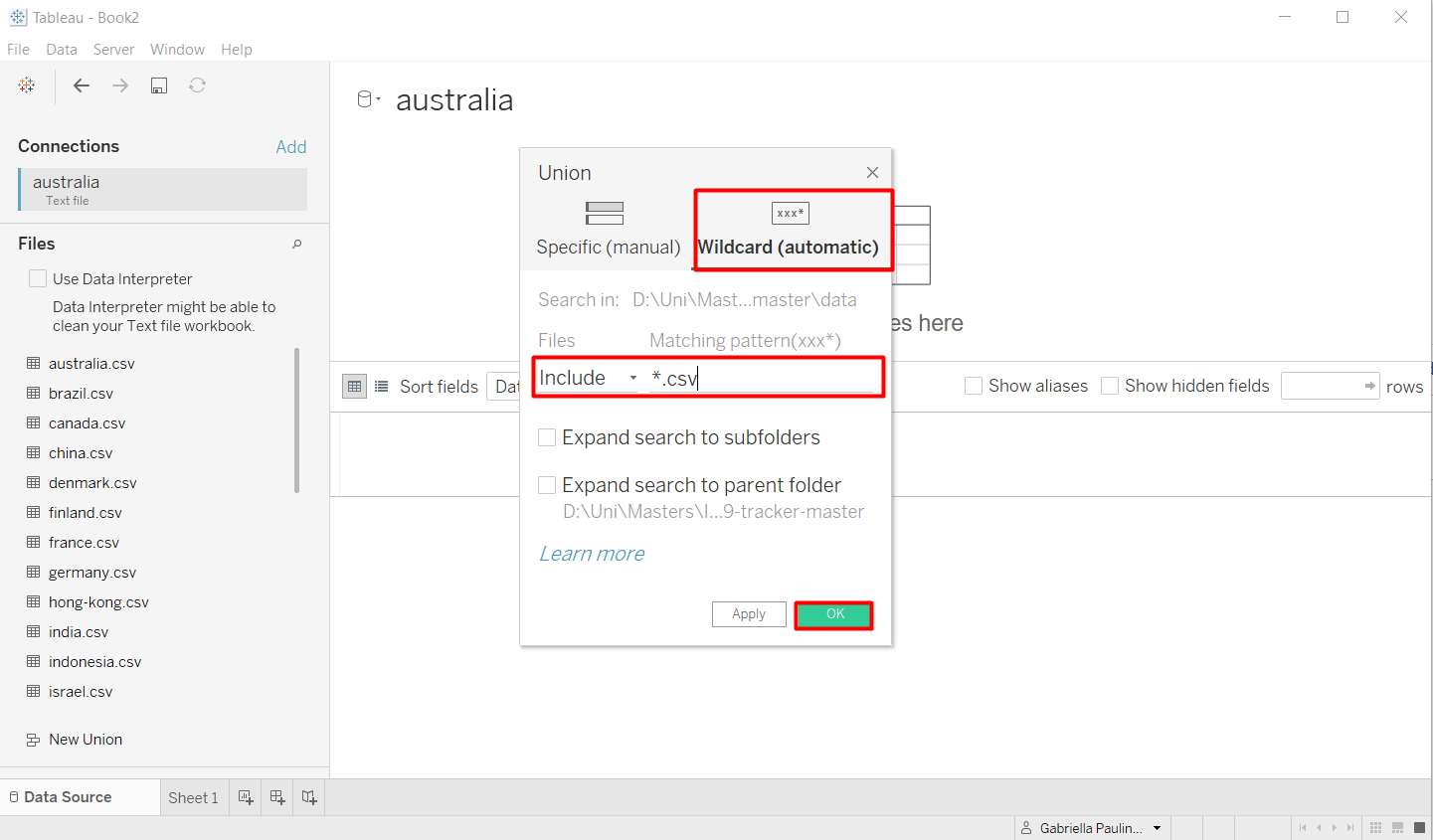Select the Save workbook icon
Image resolution: width=1433 pixels, height=840 pixels.
pyautogui.click(x=158, y=85)
